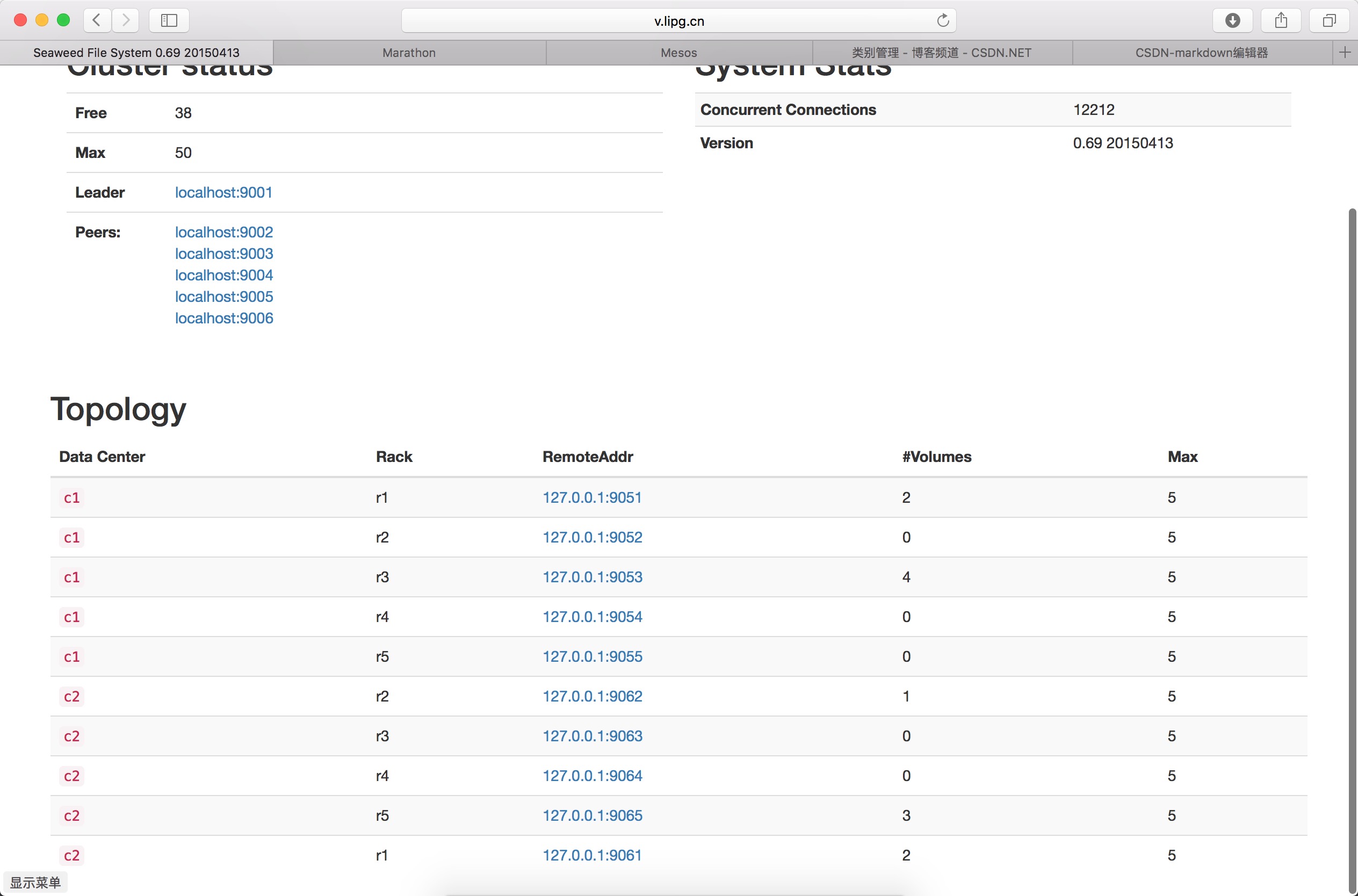The width and height of the screenshot is (1358, 896).
Task: Show downloads with the download arrow icon
Action: (1232, 20)
